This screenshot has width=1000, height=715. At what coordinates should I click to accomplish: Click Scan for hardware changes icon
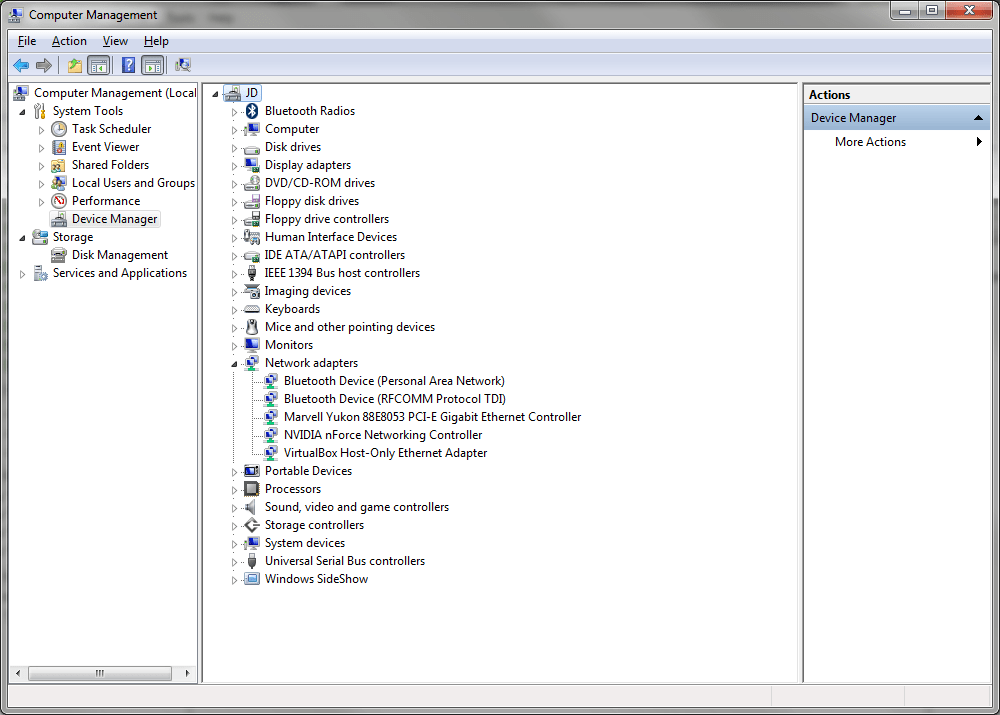(183, 65)
